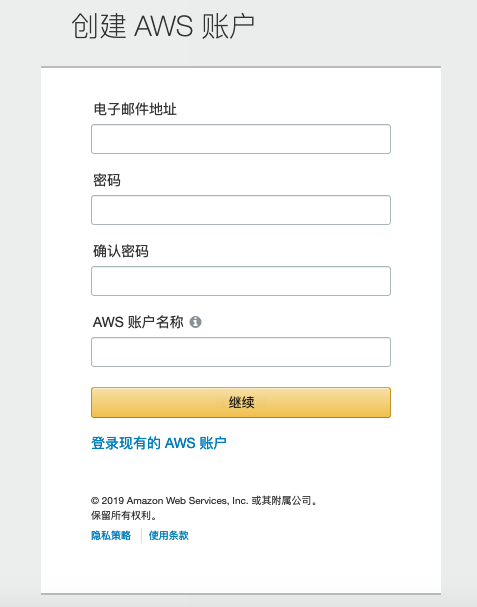Open the 隐私策略 link
Viewport: 477px width, 607px height.
click(111, 535)
